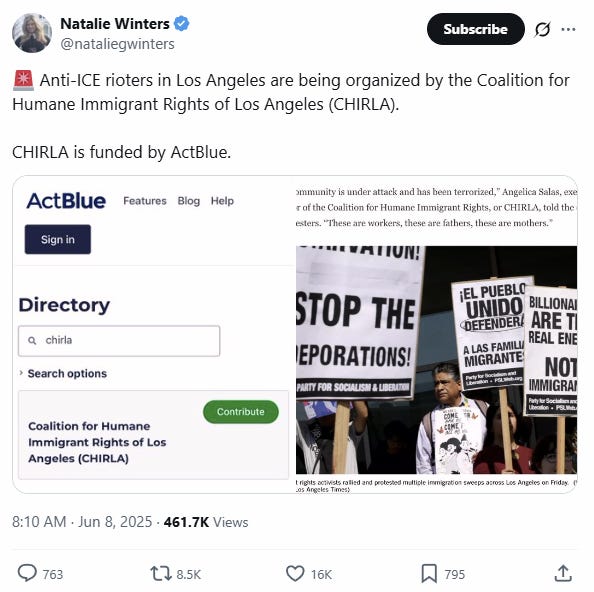Repost the tweet using the retweet icon
This screenshot has width=594, height=592.
pyautogui.click(x=161, y=573)
